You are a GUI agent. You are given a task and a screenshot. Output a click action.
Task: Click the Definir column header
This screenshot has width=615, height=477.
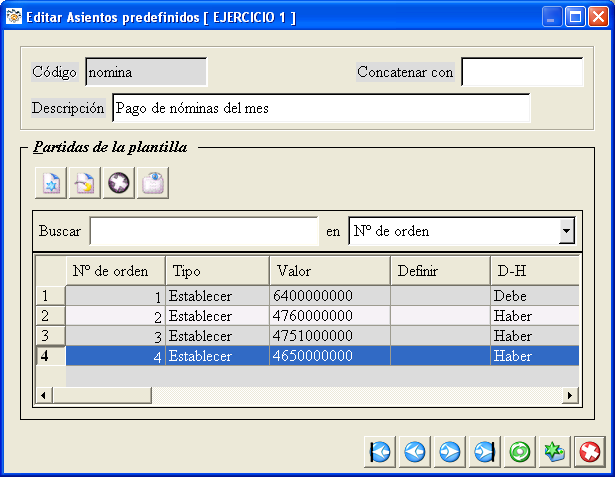click(440, 271)
